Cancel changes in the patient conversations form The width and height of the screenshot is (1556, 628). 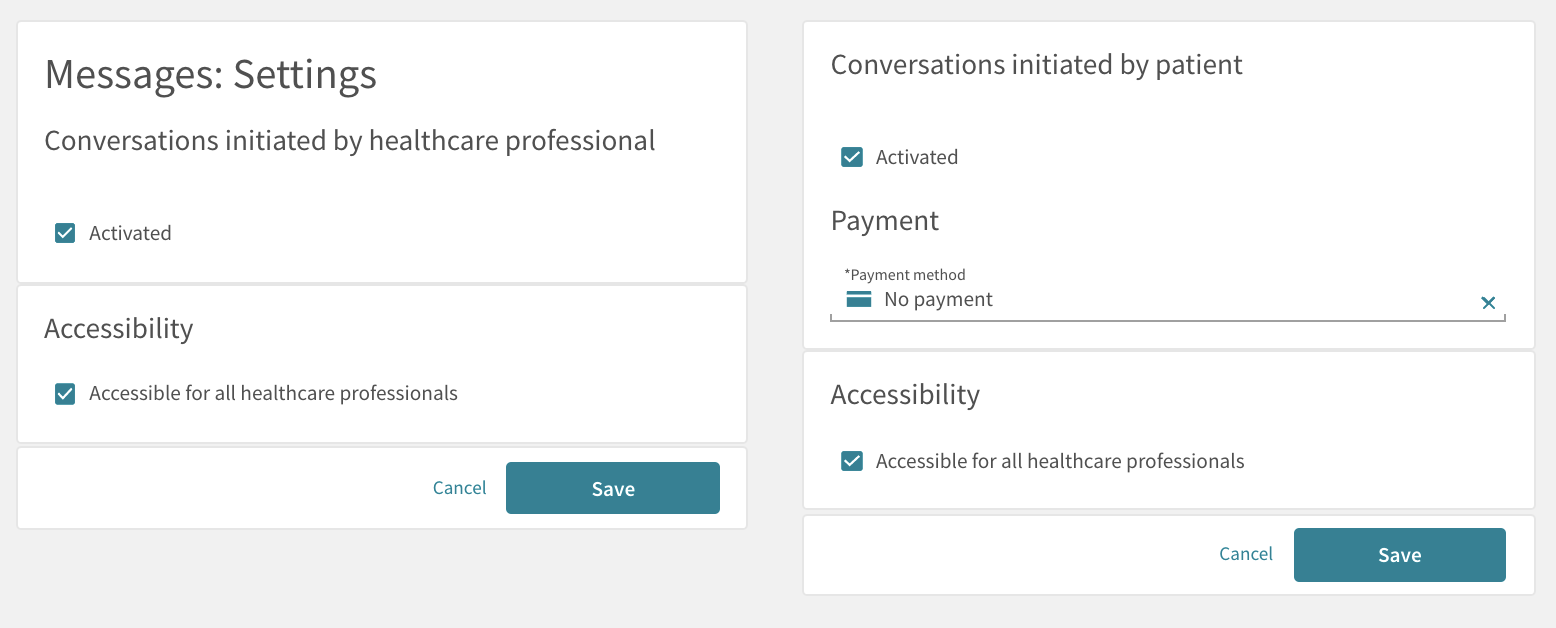click(1246, 554)
